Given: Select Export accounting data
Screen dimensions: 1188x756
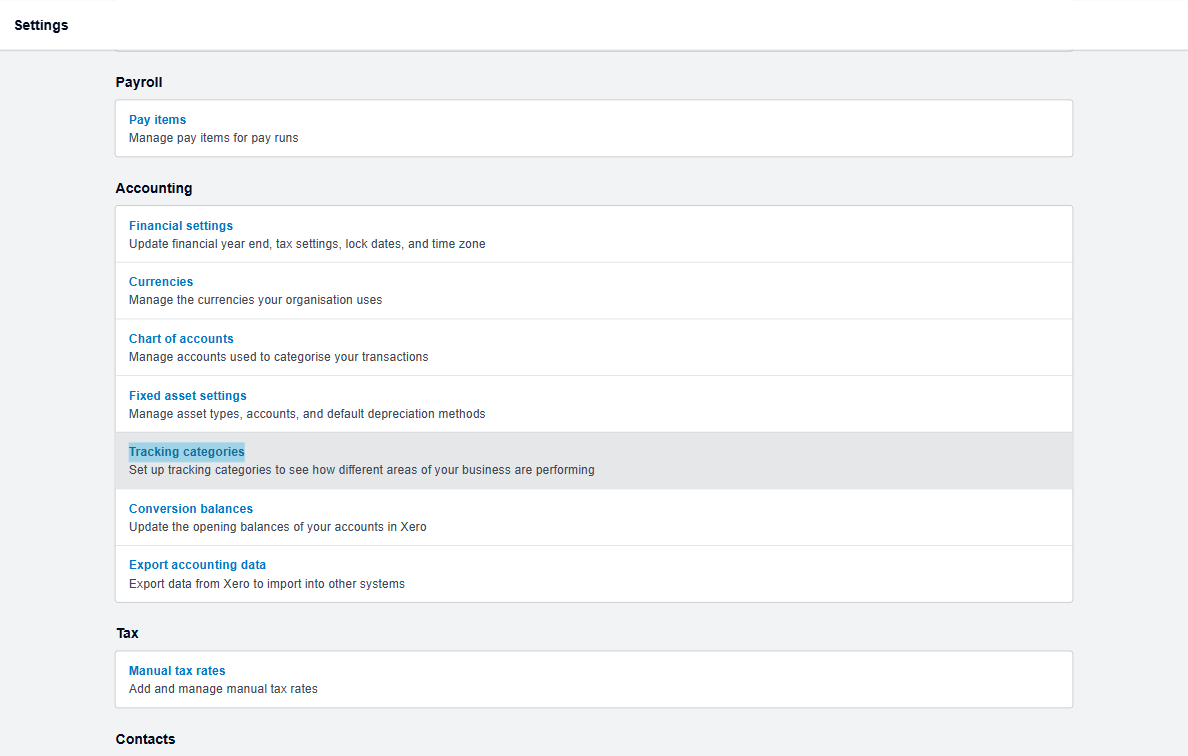Looking at the screenshot, I should 197,565.
